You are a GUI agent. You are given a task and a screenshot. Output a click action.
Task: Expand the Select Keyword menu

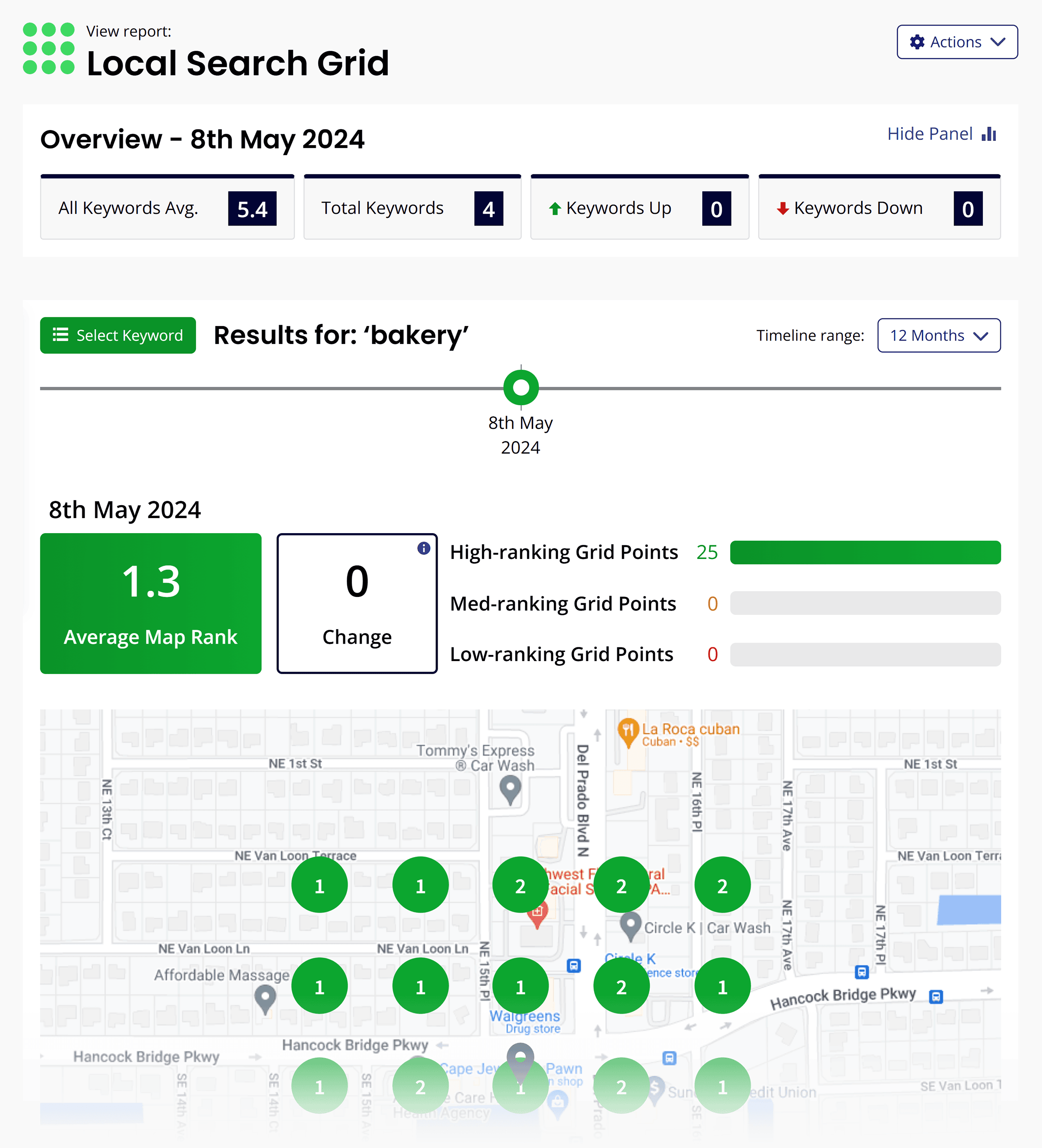117,336
